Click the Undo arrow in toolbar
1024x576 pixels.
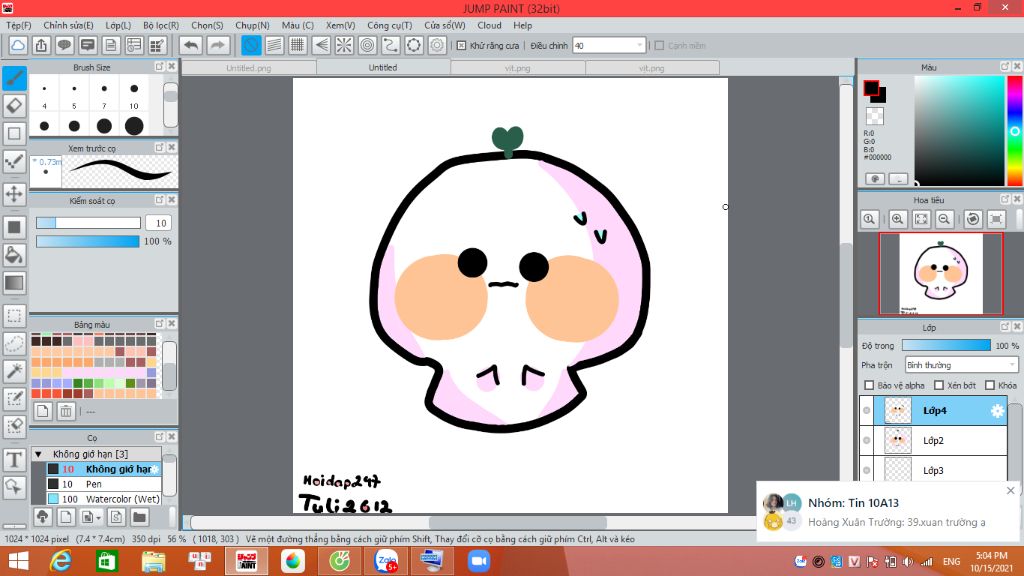pos(190,45)
